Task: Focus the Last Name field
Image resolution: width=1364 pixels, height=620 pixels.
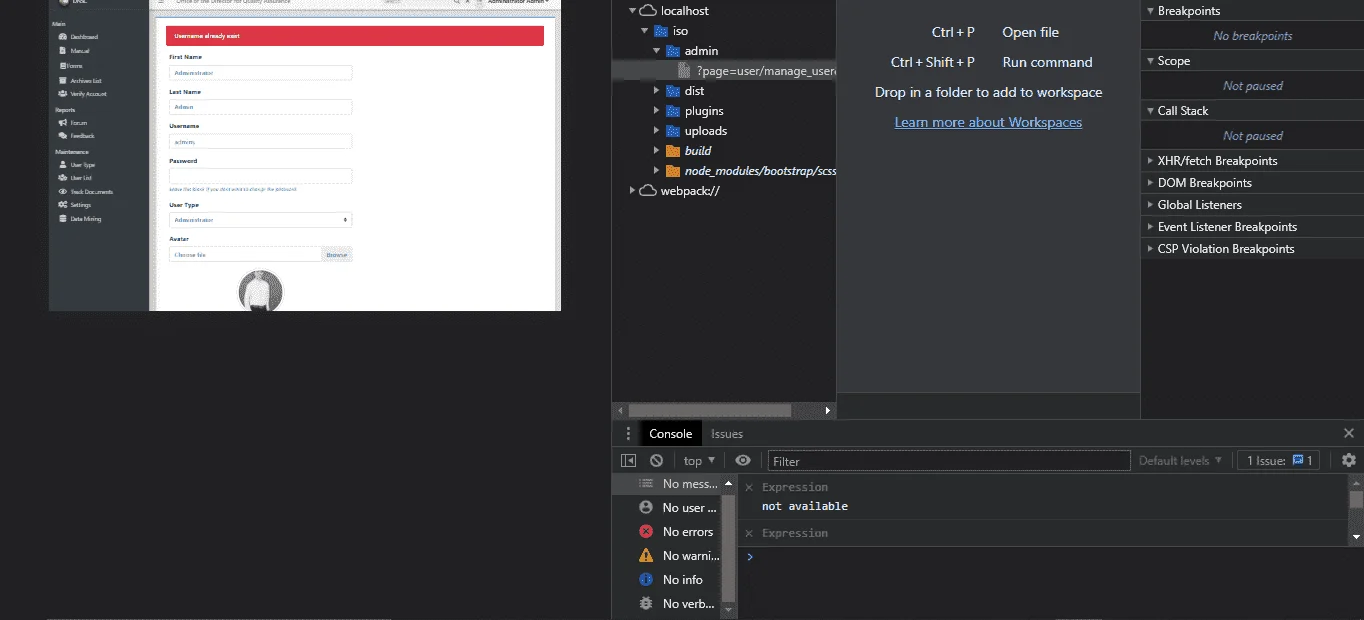Action: tap(260, 106)
